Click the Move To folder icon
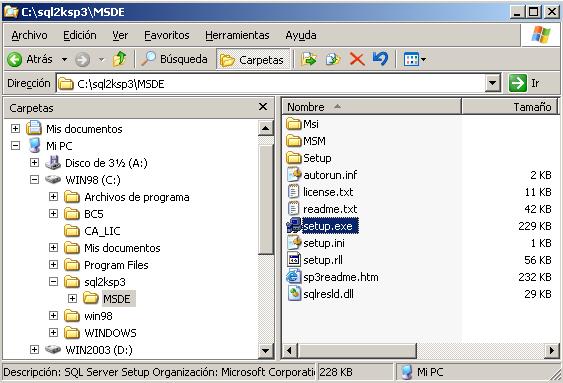 [x=309, y=59]
